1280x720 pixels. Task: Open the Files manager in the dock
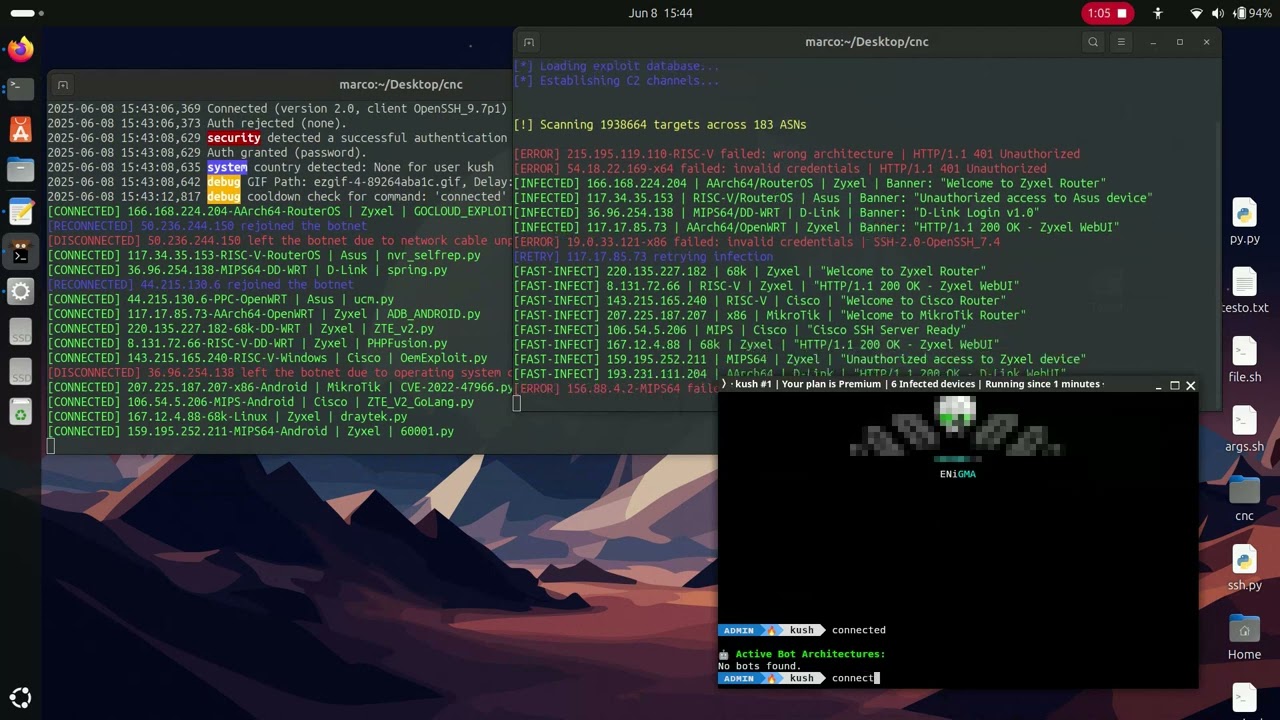tap(20, 170)
